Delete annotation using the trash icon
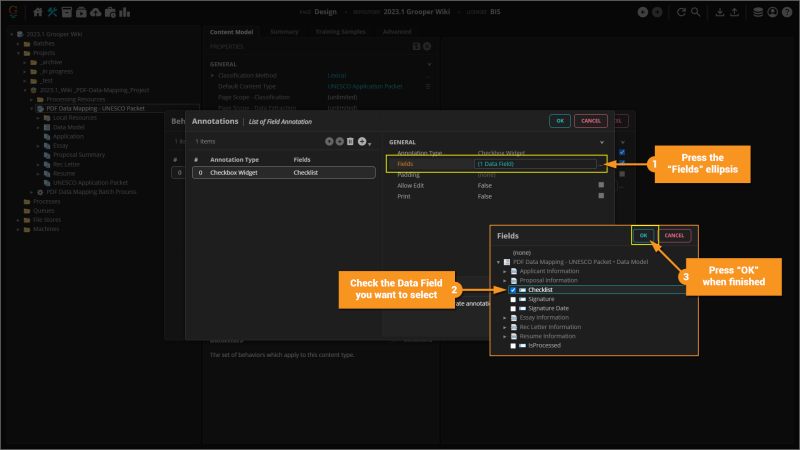Image resolution: width=800 pixels, height=450 pixels. click(350, 142)
